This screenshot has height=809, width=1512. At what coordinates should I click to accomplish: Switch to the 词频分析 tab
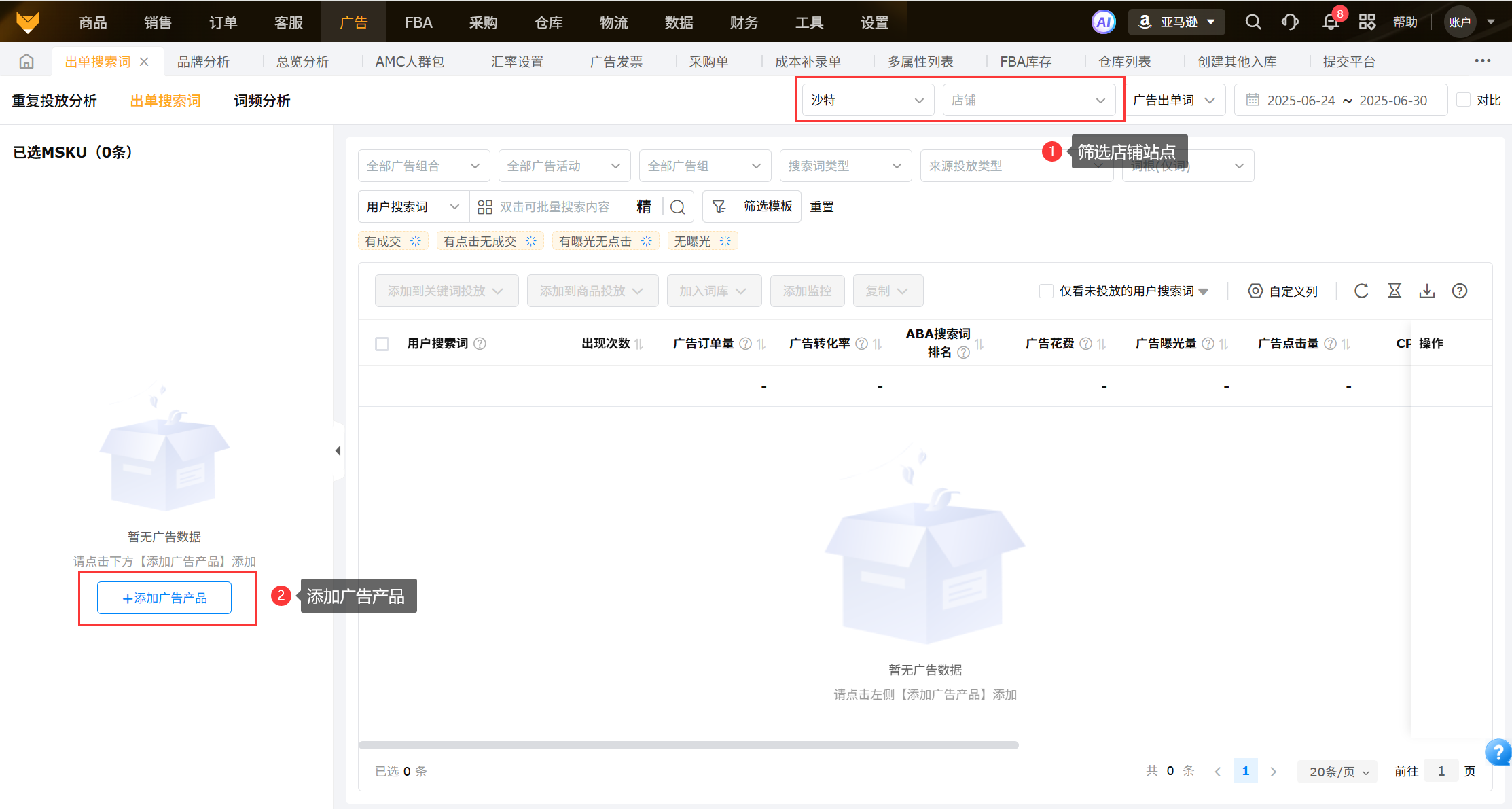pyautogui.click(x=262, y=101)
